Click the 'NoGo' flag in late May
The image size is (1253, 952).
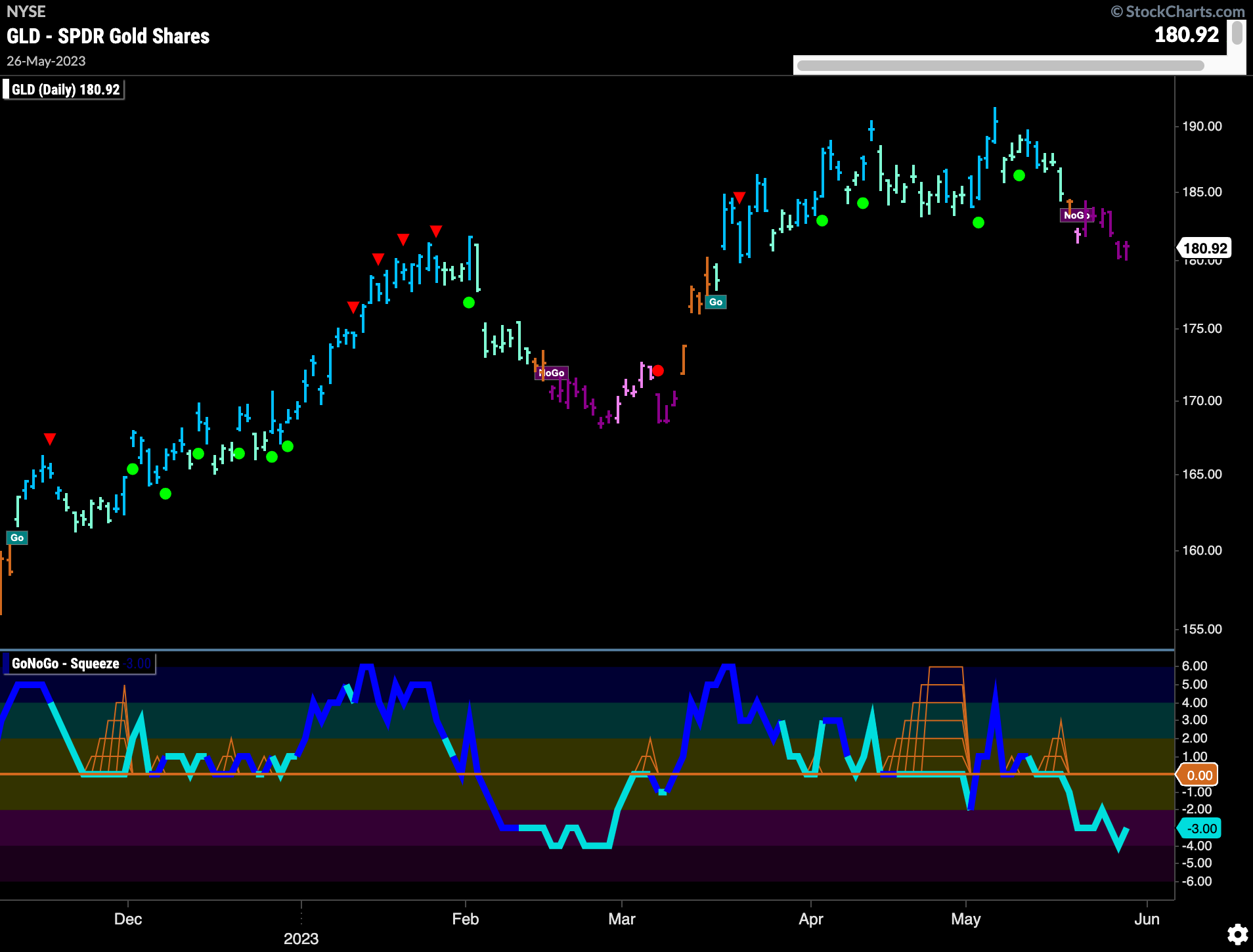point(1076,215)
